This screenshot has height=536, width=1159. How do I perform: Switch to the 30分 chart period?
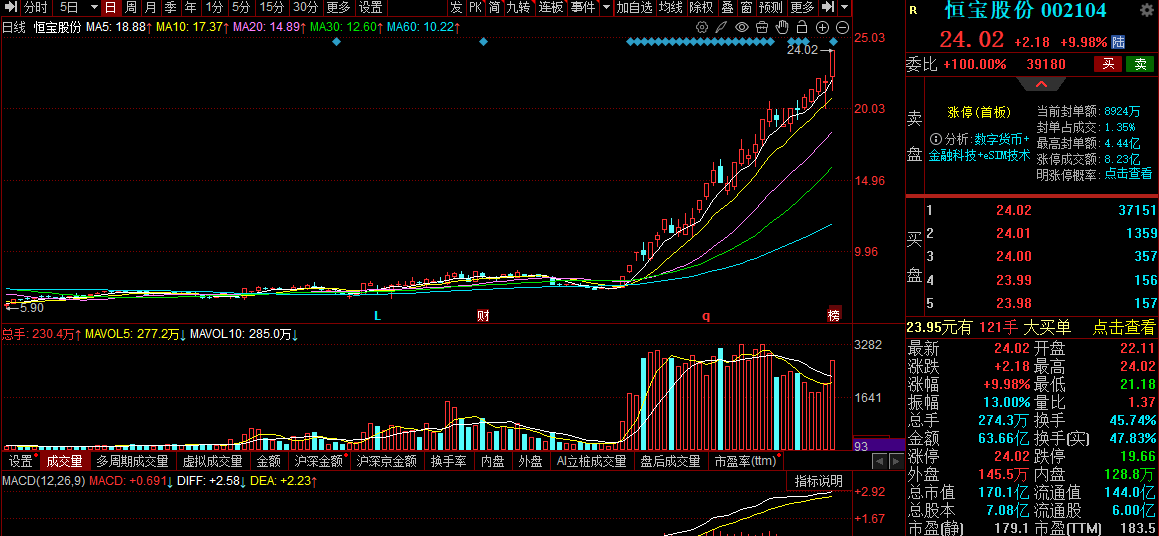(305, 8)
